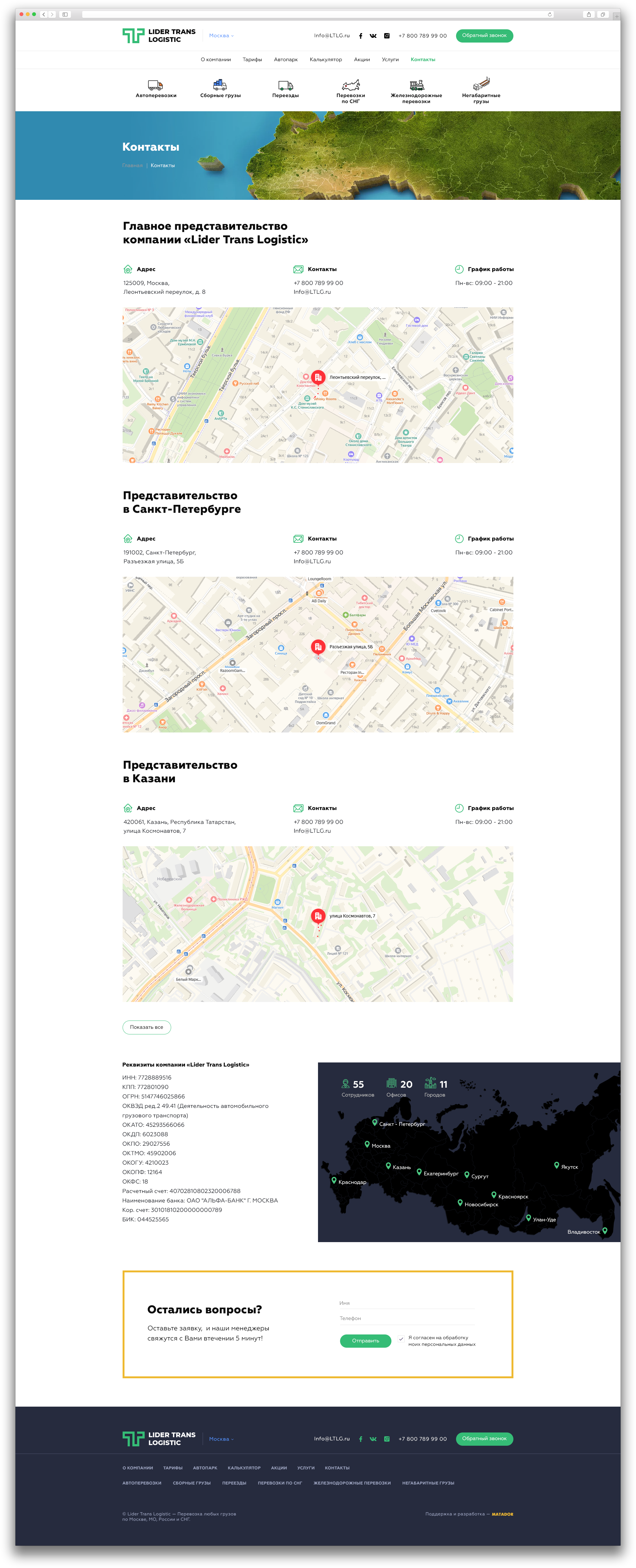Click the footer АВТОПАРК link
Viewport: 636px width, 1568px height.
coord(205,1468)
